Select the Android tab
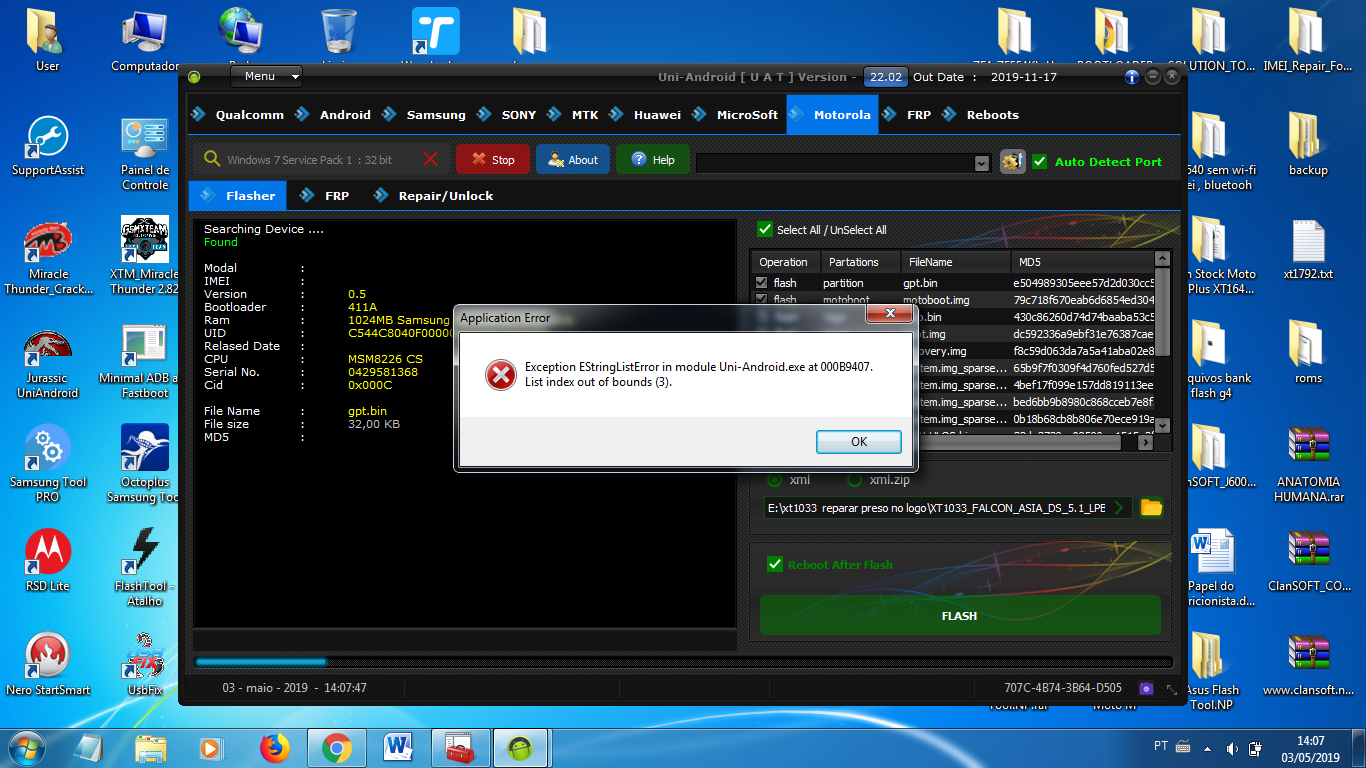1366x768 pixels. 334,115
